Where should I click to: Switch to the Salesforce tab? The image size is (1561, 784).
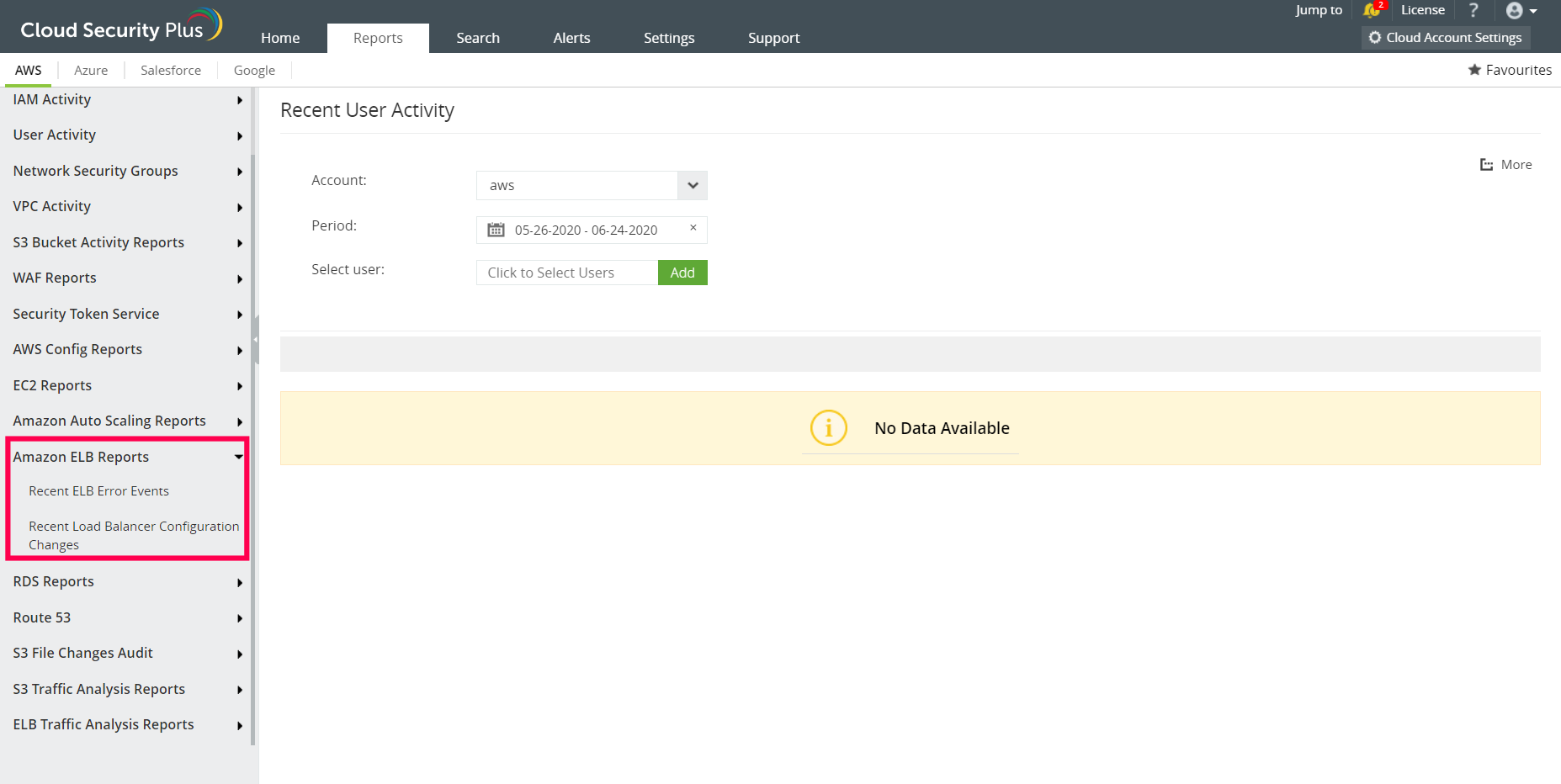click(170, 70)
